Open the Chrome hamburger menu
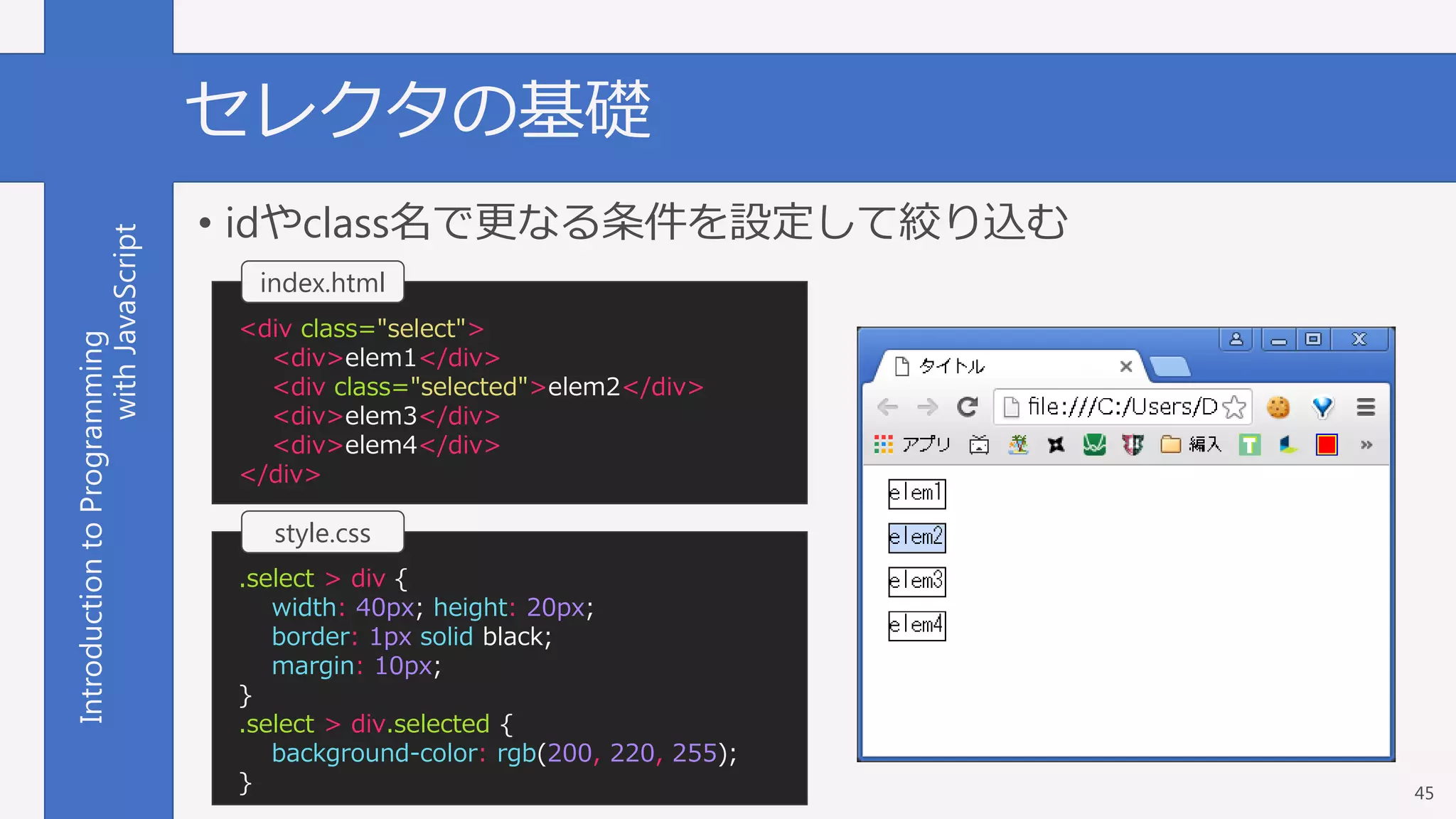Viewport: 1456px width, 819px height. (1366, 407)
